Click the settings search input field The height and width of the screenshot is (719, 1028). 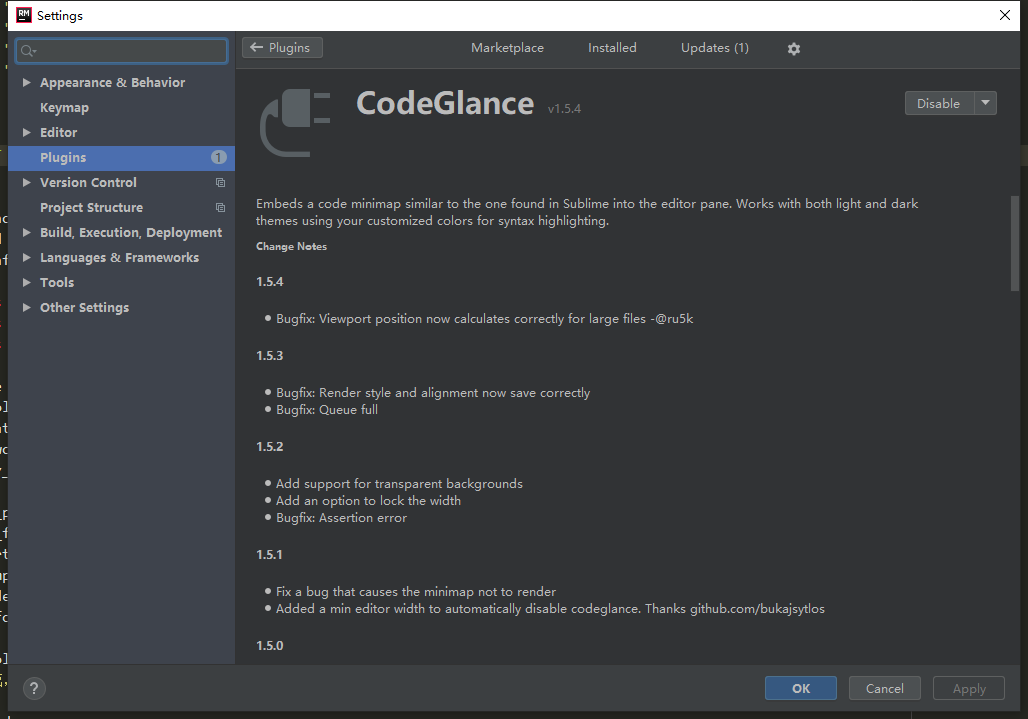[x=130, y=51]
